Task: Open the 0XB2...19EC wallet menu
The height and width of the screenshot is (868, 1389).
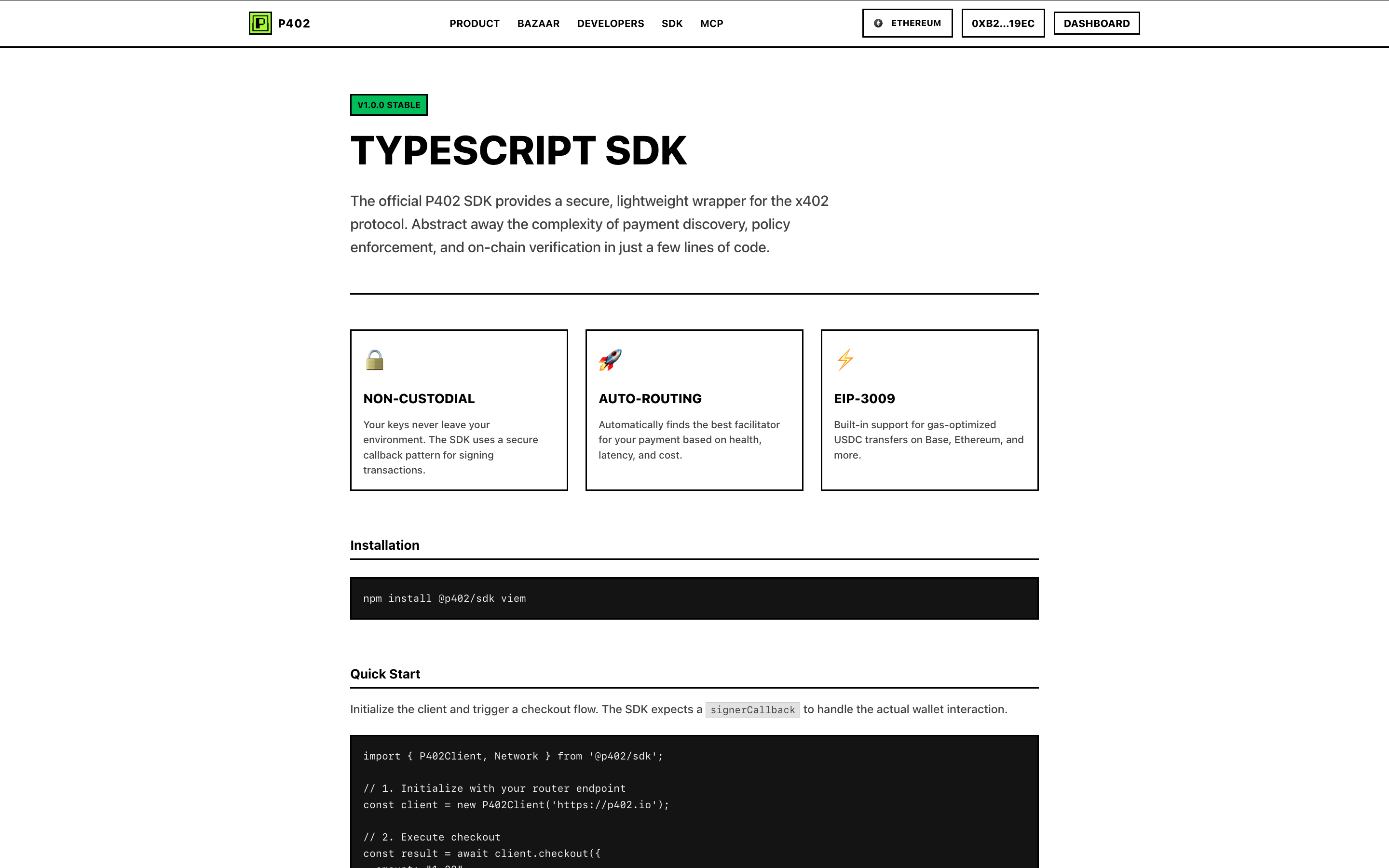Action: pyautogui.click(x=1003, y=24)
